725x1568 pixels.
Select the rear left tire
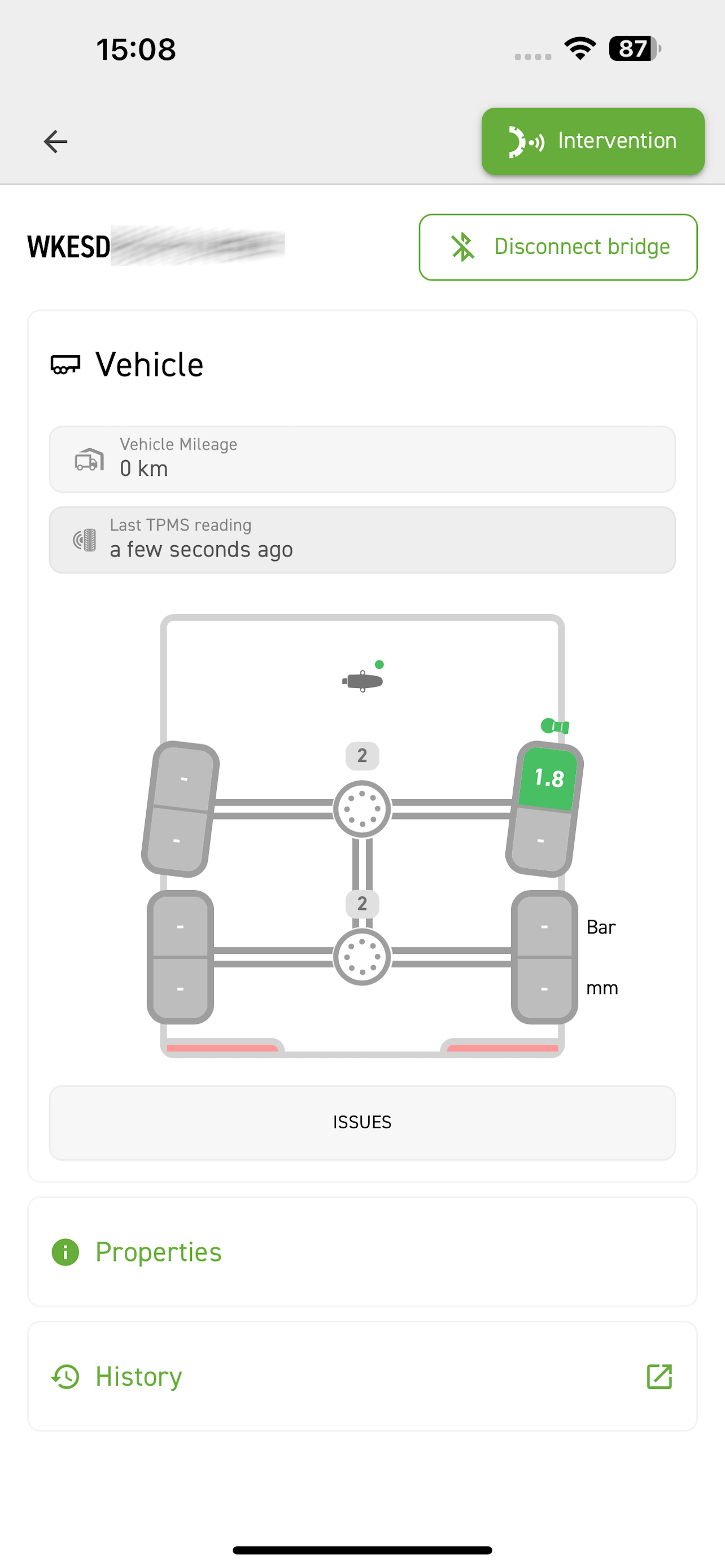(180, 957)
